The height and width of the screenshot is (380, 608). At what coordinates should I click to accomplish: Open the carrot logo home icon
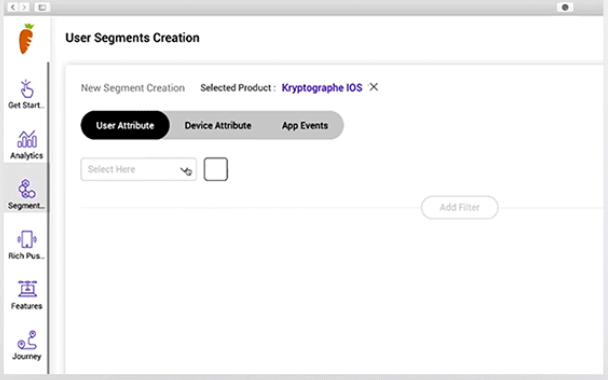(x=26, y=39)
